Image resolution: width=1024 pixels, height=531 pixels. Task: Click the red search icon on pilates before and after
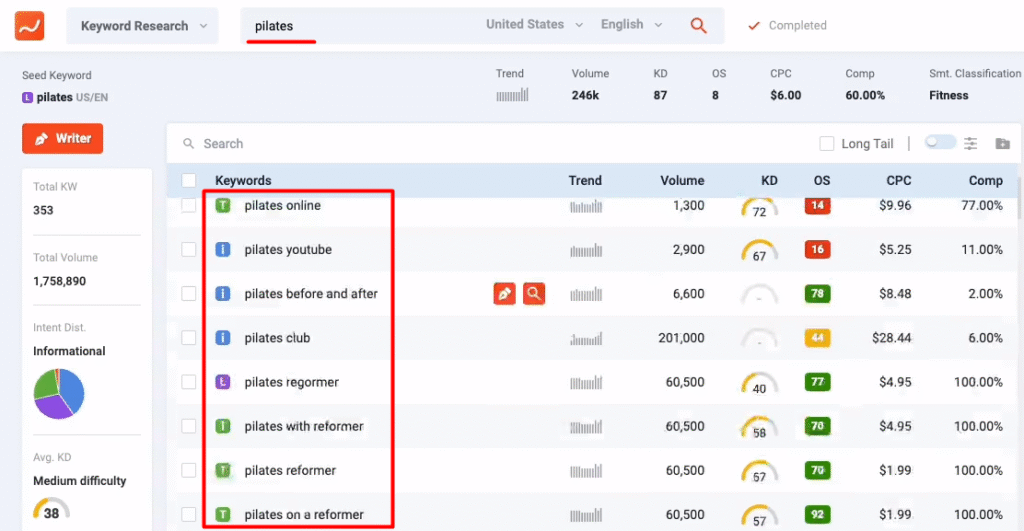tap(534, 294)
